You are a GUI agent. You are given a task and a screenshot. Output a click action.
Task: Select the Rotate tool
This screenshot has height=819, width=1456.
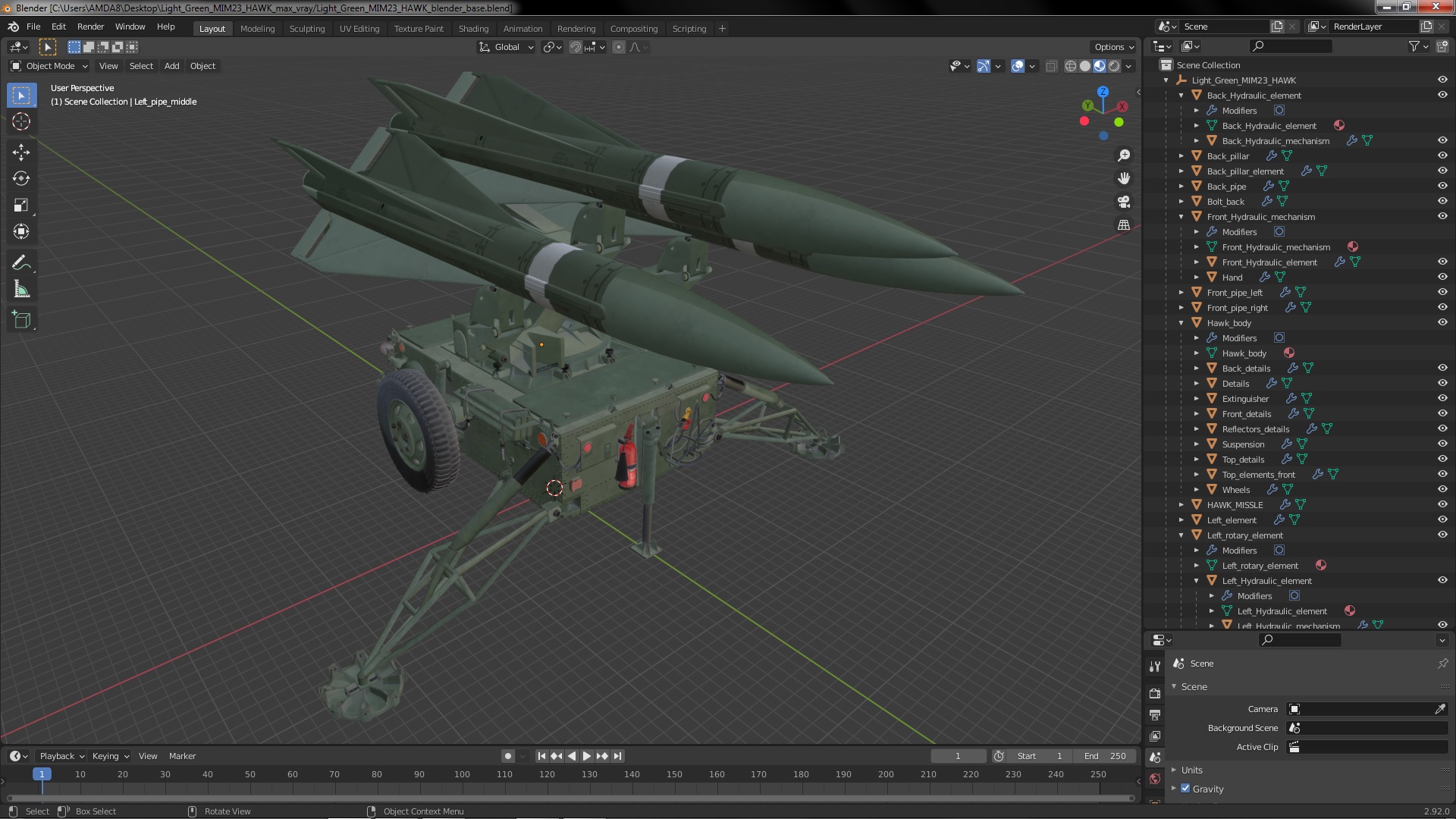click(21, 178)
